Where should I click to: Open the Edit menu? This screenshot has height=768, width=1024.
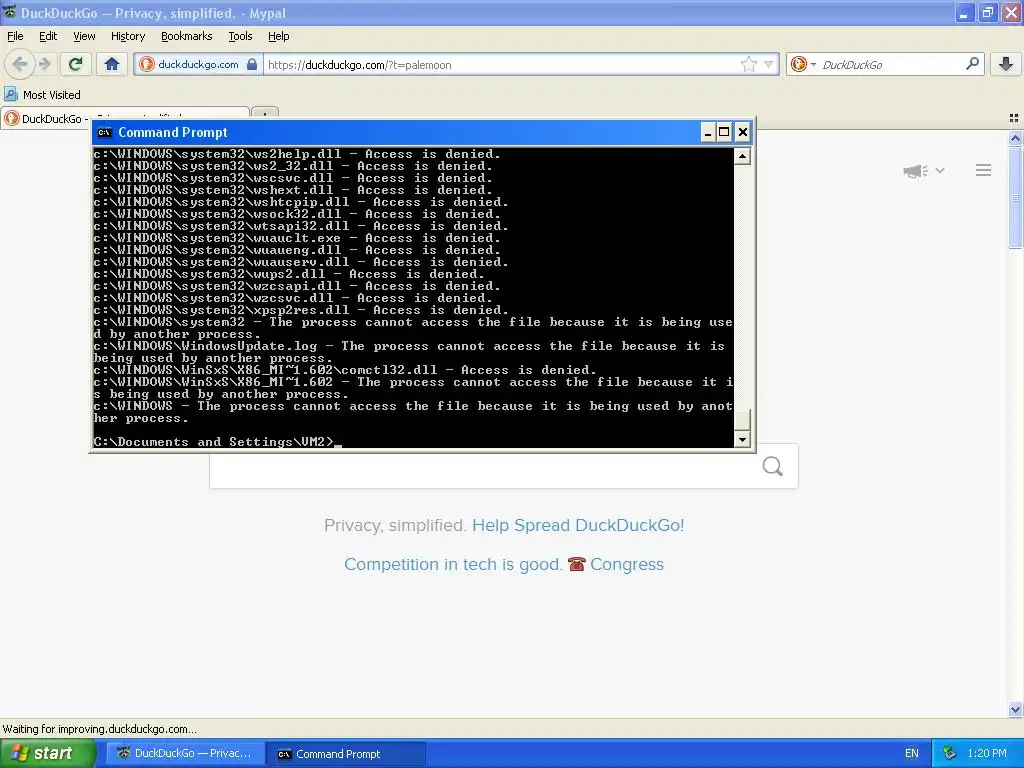click(48, 36)
